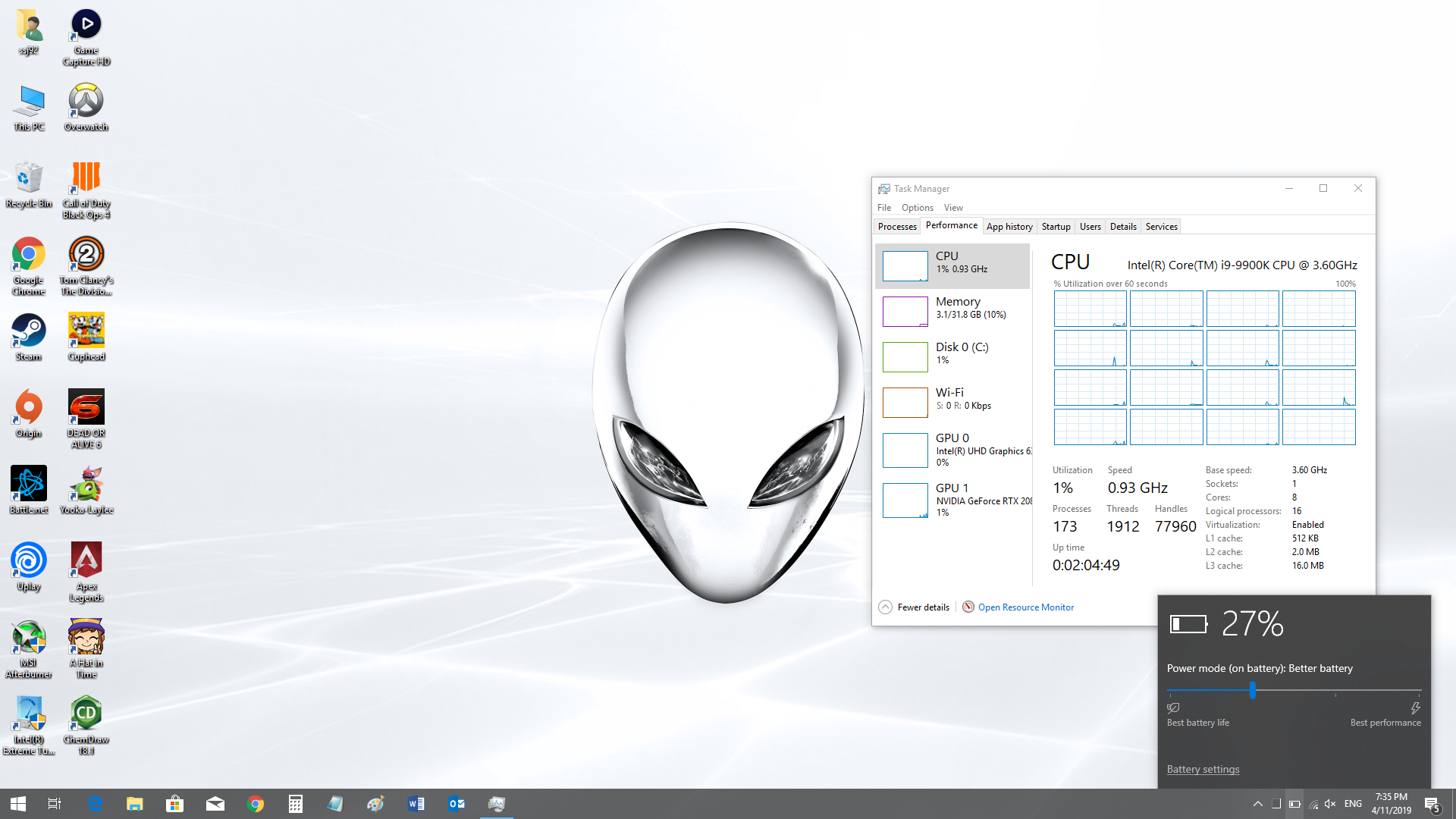Click Open Resource Monitor link
The width and height of the screenshot is (1456, 819).
pyautogui.click(x=1025, y=607)
